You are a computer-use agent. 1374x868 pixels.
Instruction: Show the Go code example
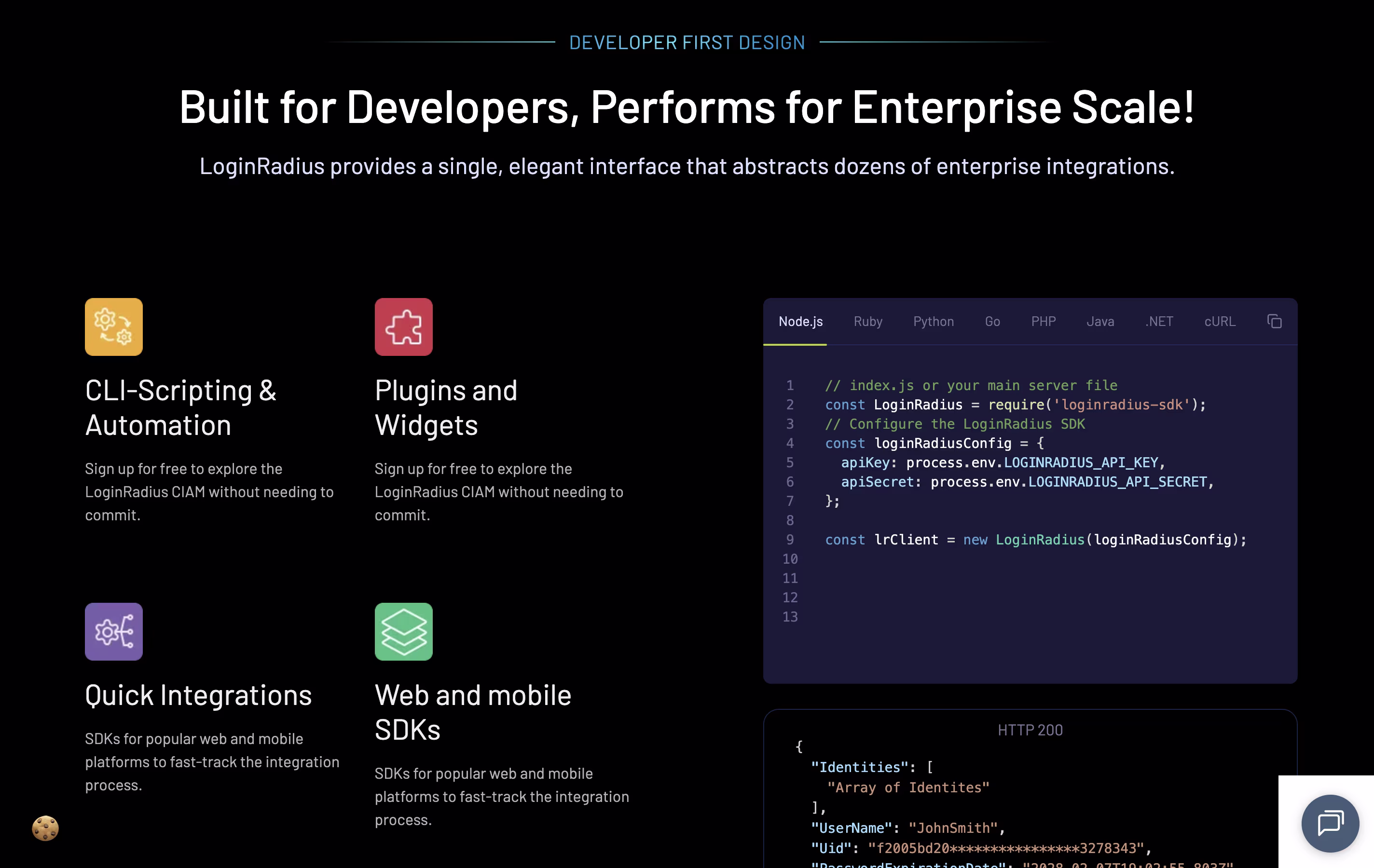coord(992,322)
